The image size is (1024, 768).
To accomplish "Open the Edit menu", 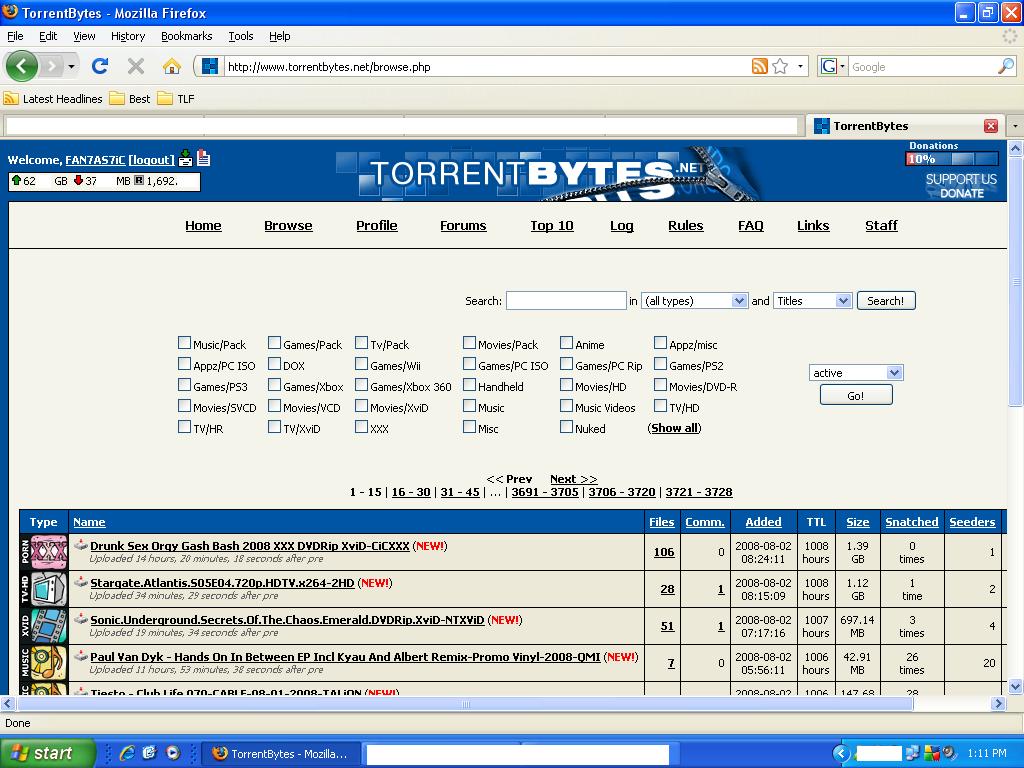I will [x=48, y=36].
